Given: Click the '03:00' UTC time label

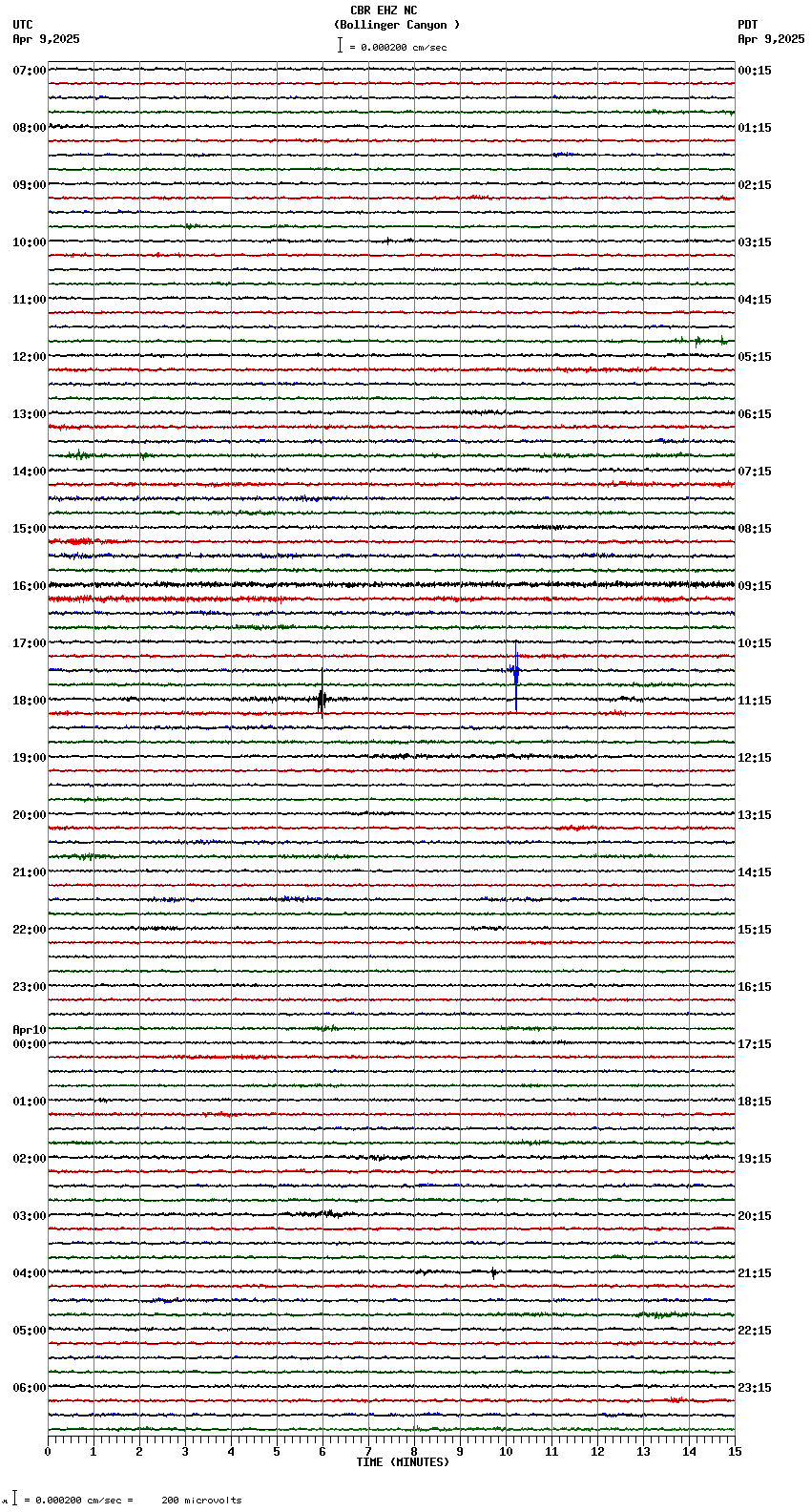Looking at the screenshot, I should [30, 1216].
